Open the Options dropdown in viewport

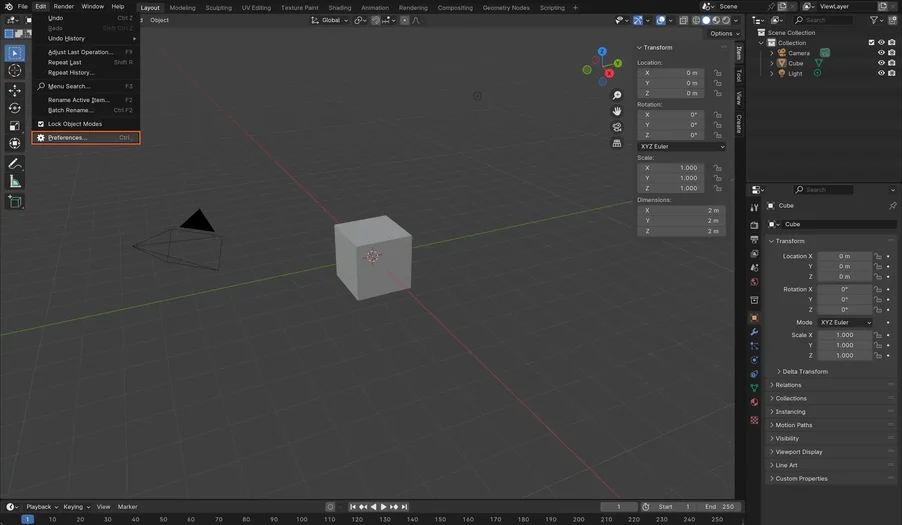pos(724,33)
